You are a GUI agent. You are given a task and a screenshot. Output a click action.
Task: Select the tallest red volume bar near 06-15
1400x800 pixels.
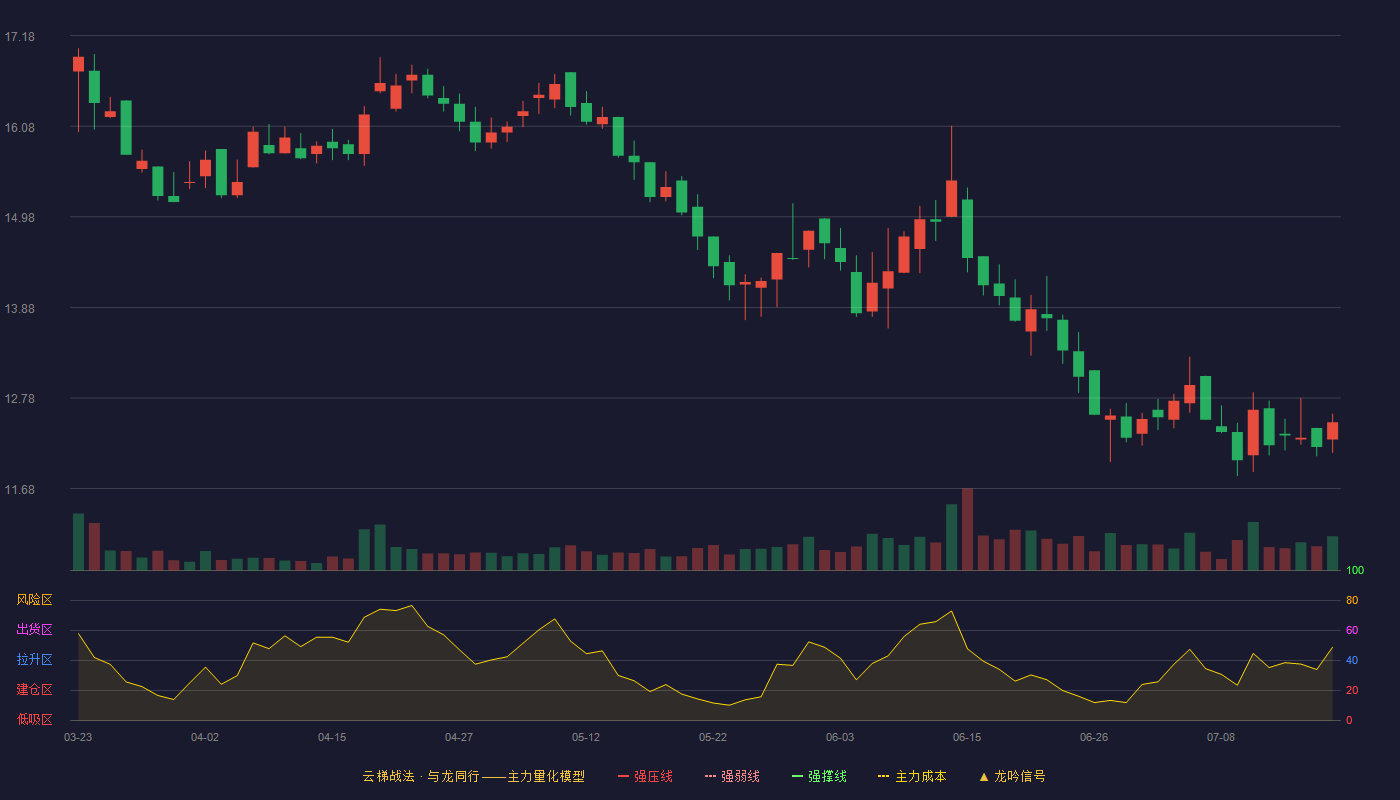[x=967, y=529]
